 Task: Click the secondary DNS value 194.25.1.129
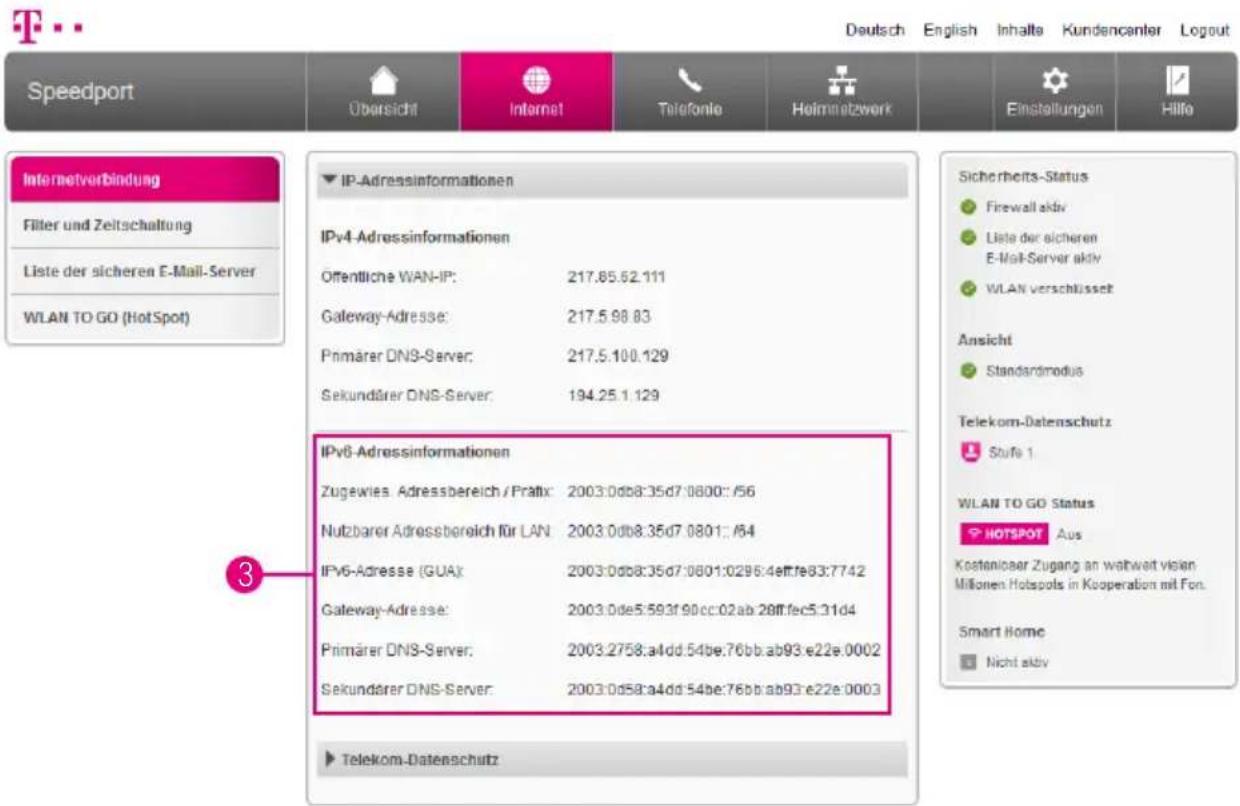pyautogui.click(x=613, y=395)
